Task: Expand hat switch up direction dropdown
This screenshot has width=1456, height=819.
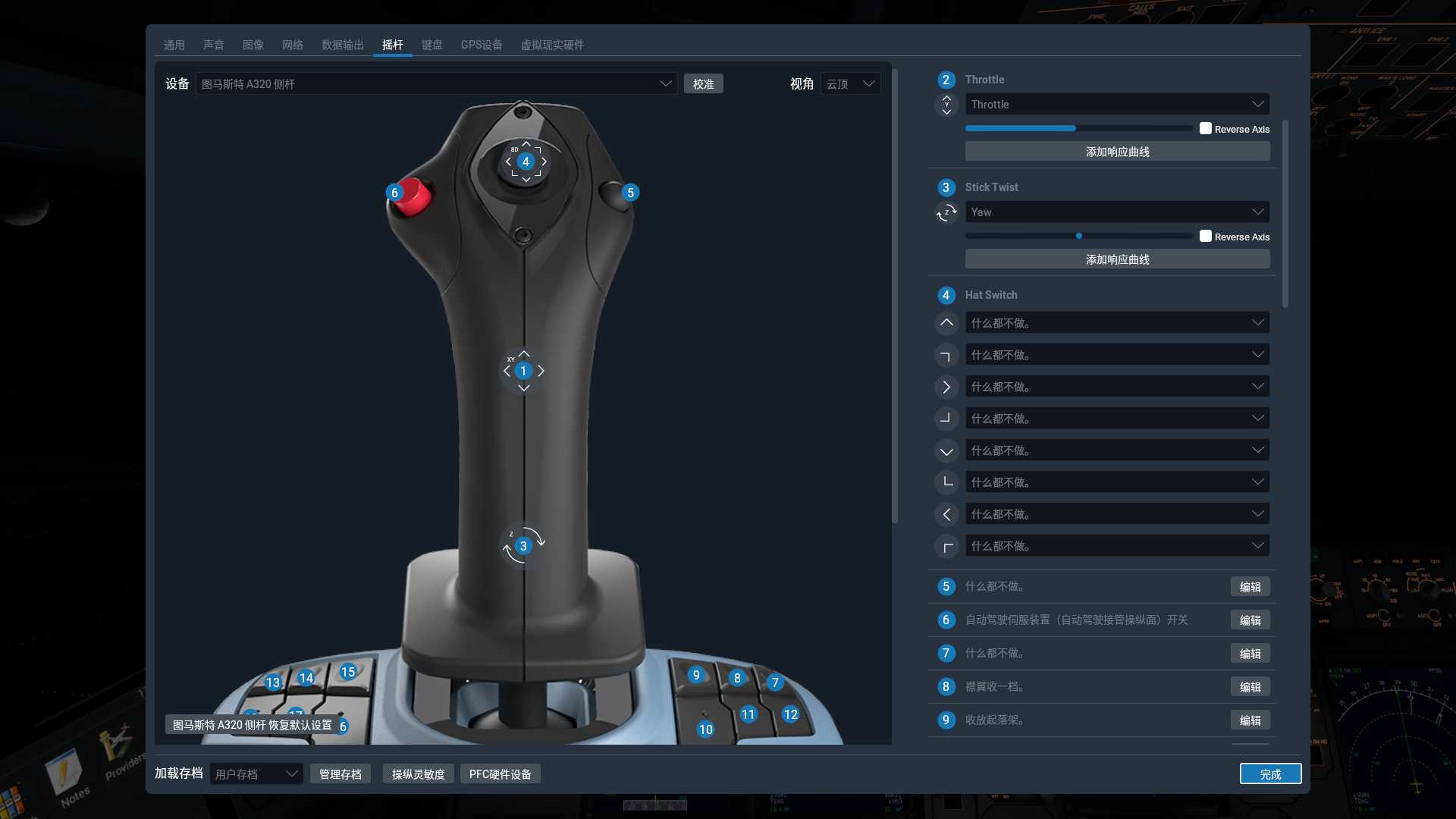Action: coord(1258,323)
